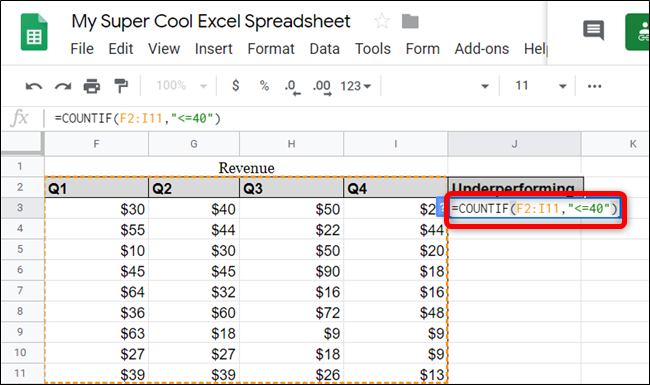Select the Q4 header cell
Image resolution: width=650 pixels, height=385 pixels.
pos(395,188)
